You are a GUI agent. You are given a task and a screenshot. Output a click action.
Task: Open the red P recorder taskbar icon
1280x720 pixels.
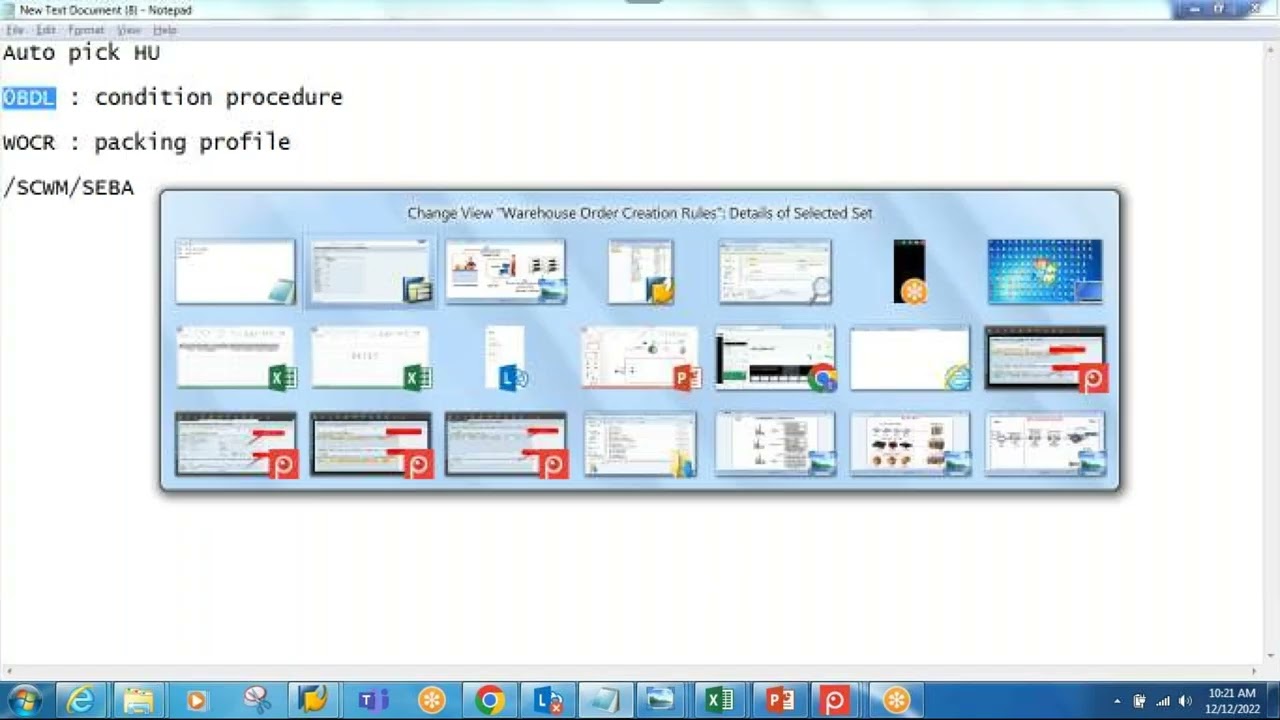click(836, 700)
